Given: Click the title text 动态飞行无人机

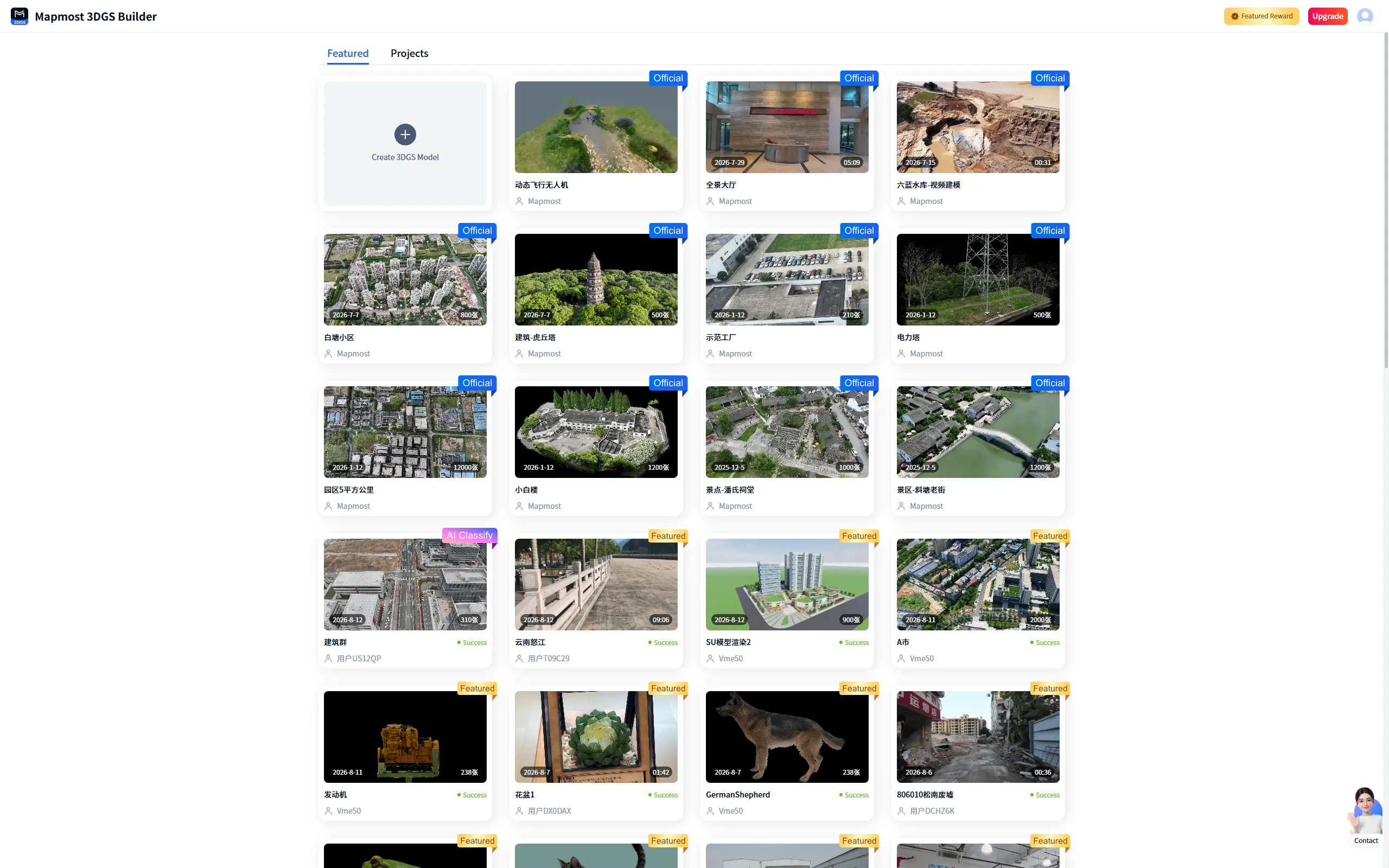Looking at the screenshot, I should [x=541, y=185].
